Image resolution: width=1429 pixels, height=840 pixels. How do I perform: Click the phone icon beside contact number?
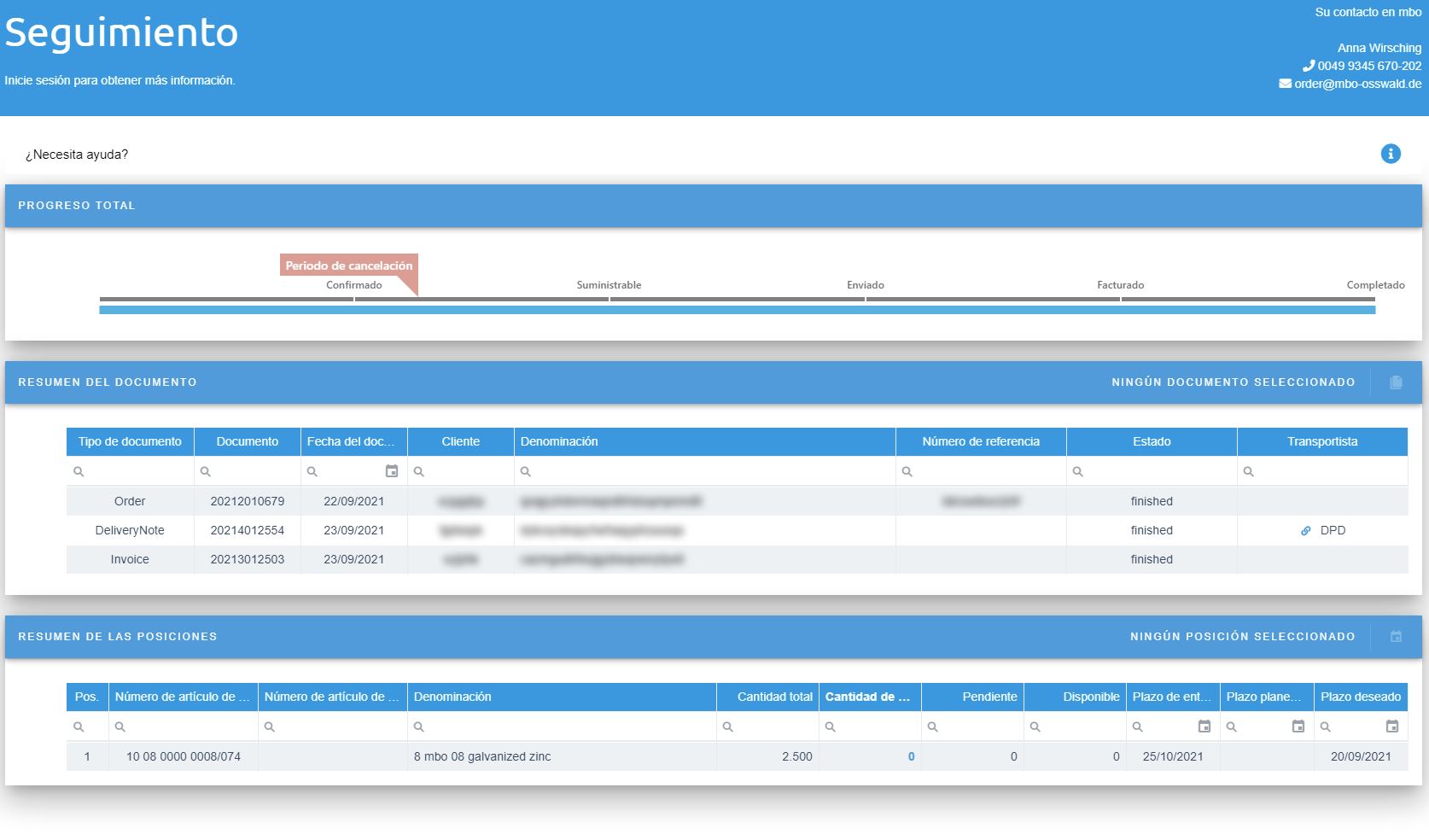click(x=1308, y=66)
